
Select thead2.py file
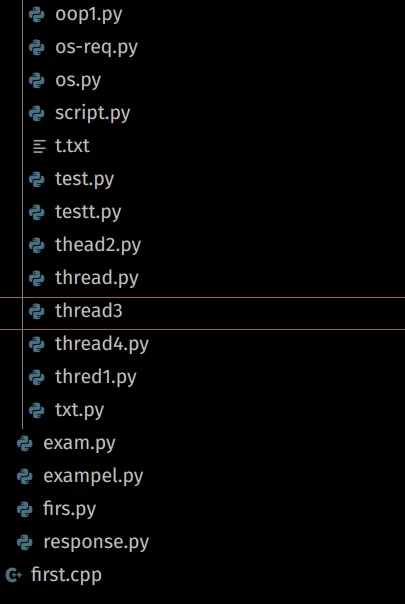click(98, 245)
